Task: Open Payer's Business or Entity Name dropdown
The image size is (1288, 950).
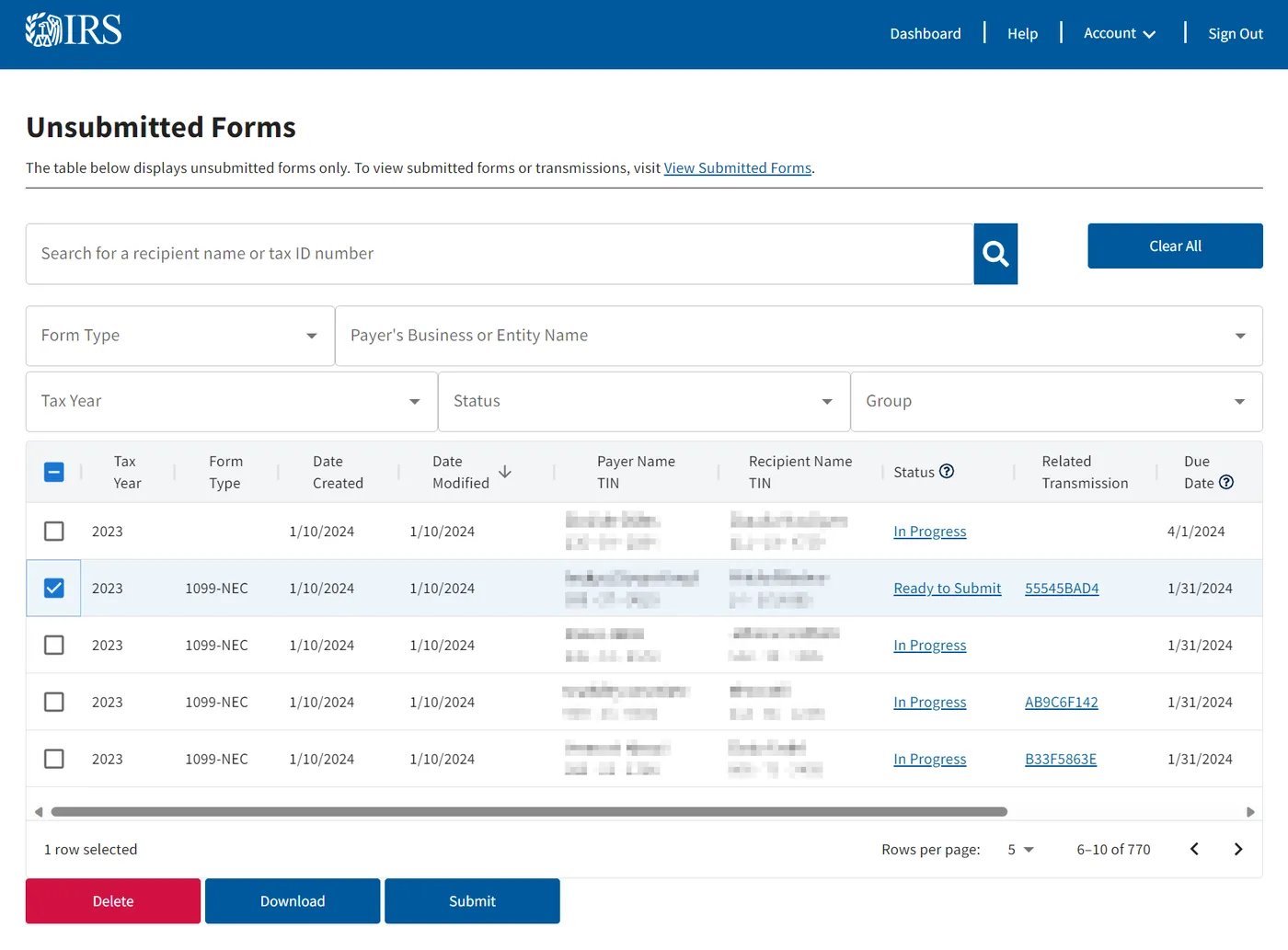Action: tap(799, 336)
